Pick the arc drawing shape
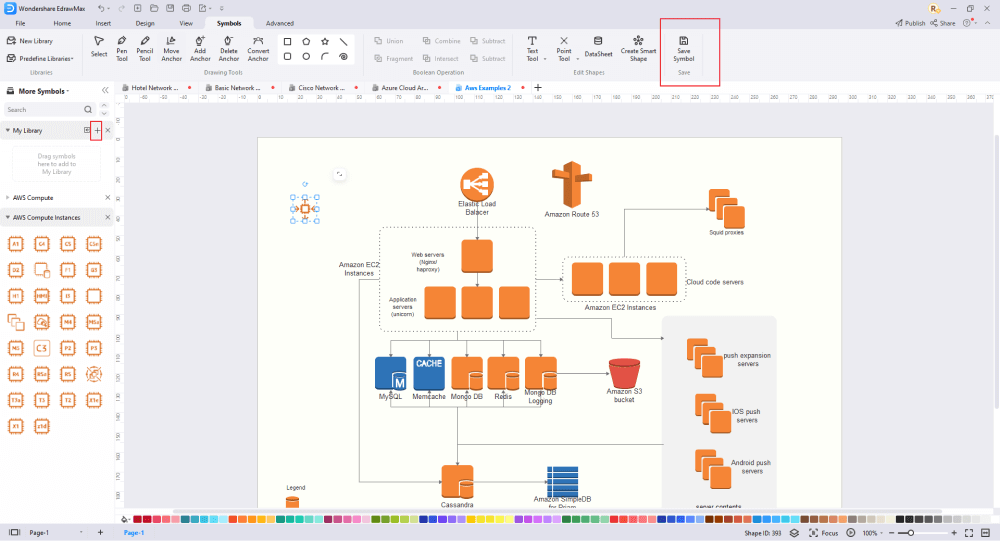 click(x=325, y=56)
